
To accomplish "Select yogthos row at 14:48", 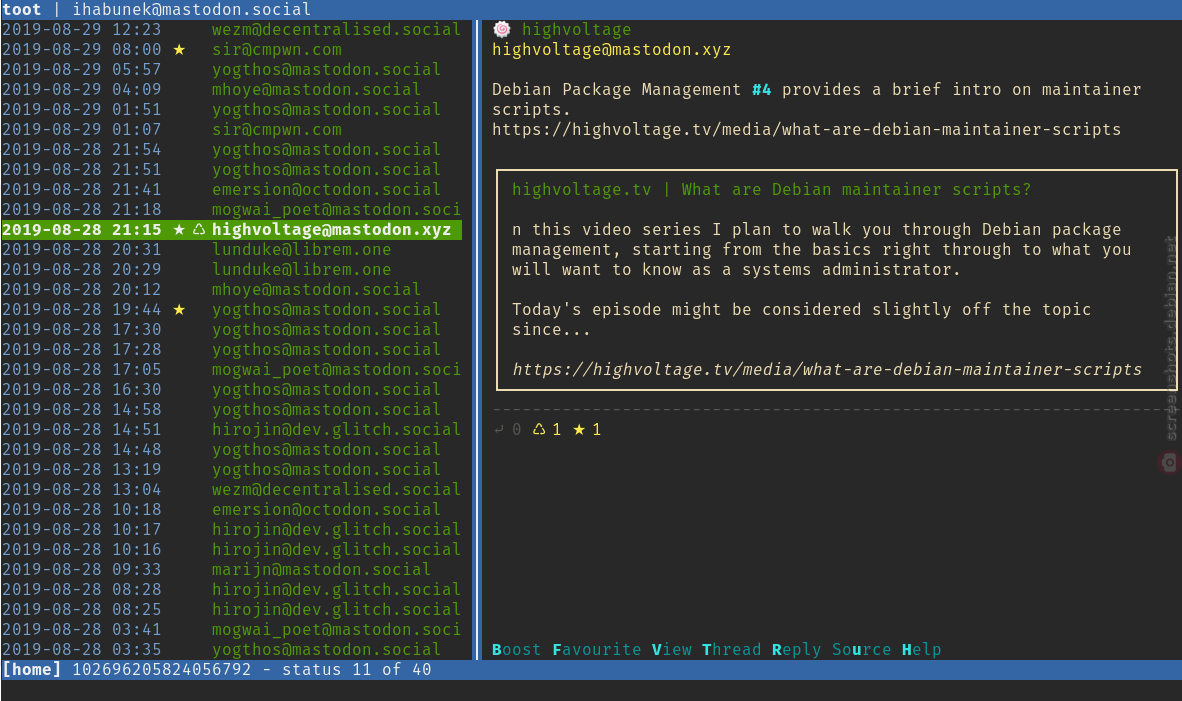I will 231,449.
